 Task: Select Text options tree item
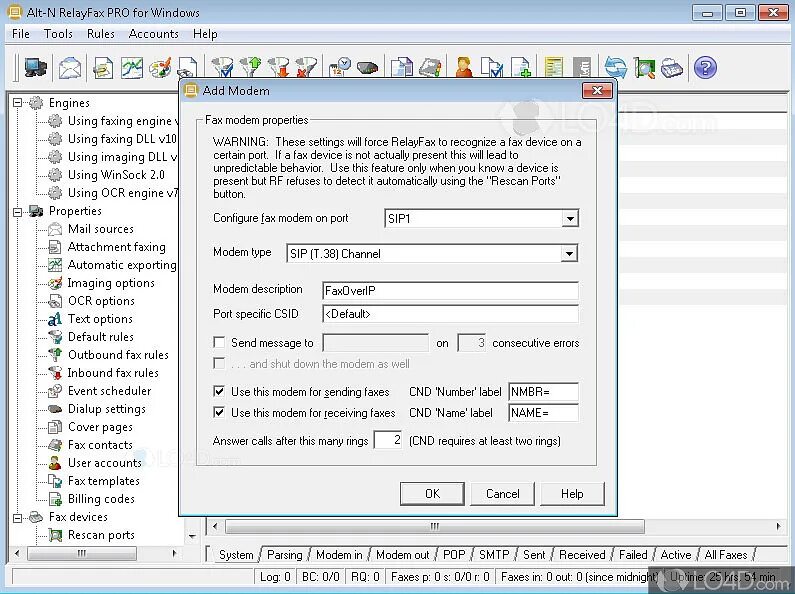pyautogui.click(x=100, y=319)
